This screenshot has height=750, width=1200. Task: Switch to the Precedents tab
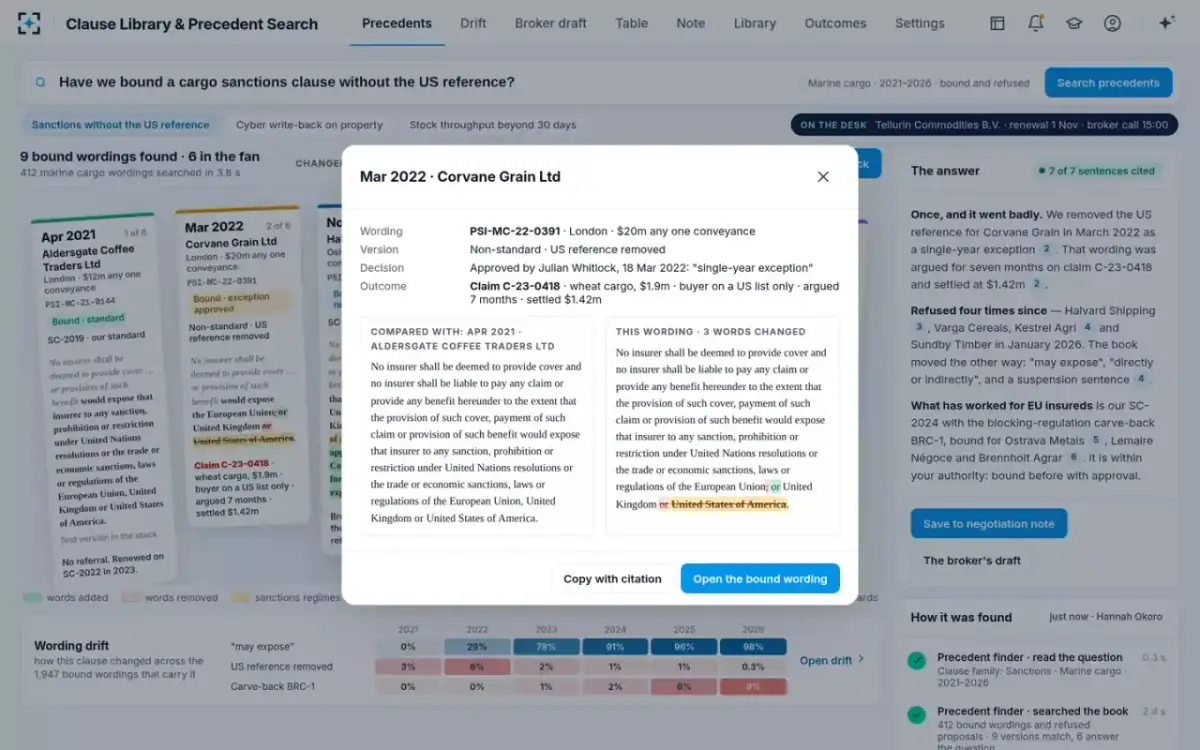(397, 23)
